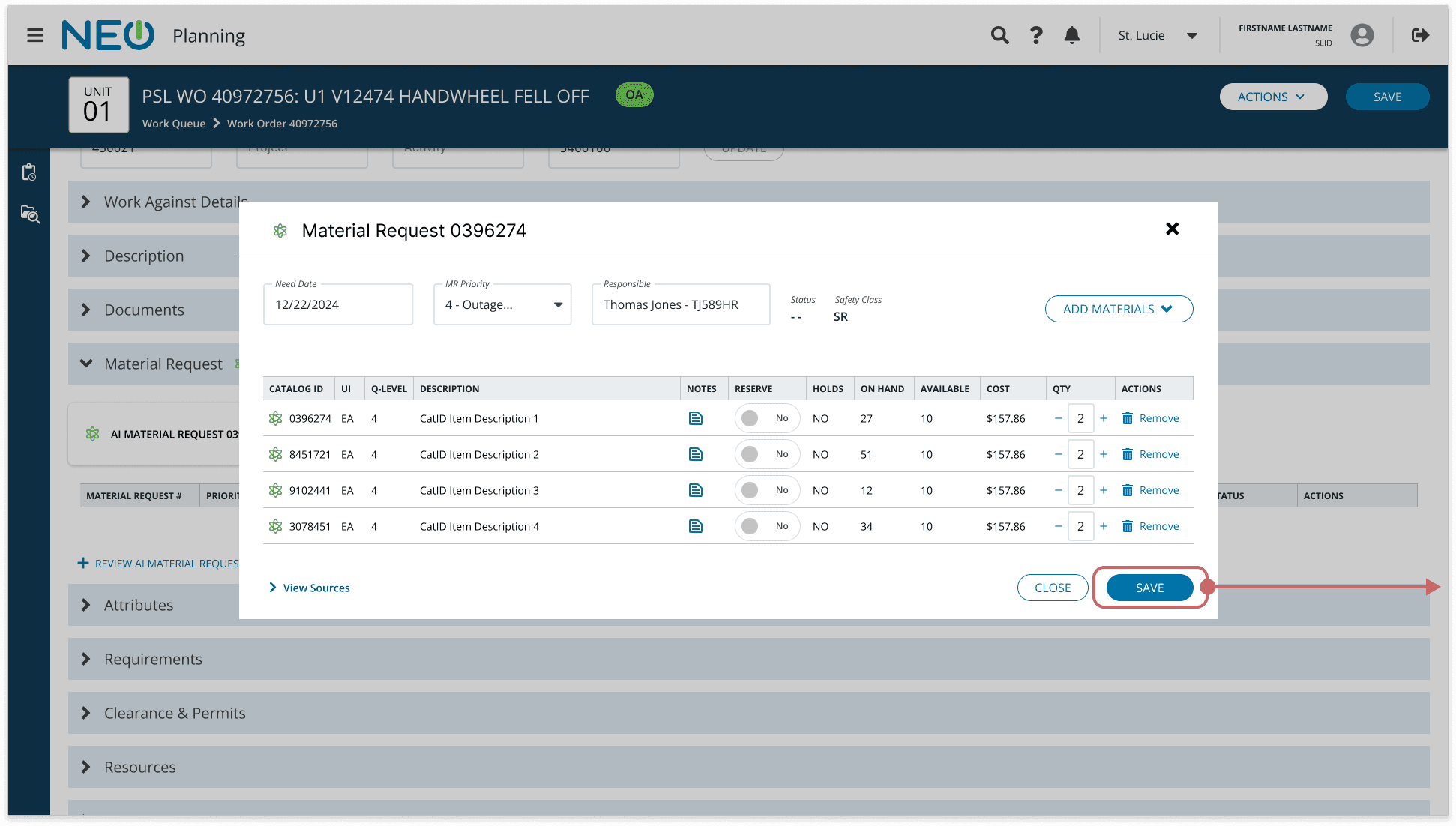Viewport: 1456px width, 826px height.
Task: Save the material request dialog
Action: point(1149,588)
